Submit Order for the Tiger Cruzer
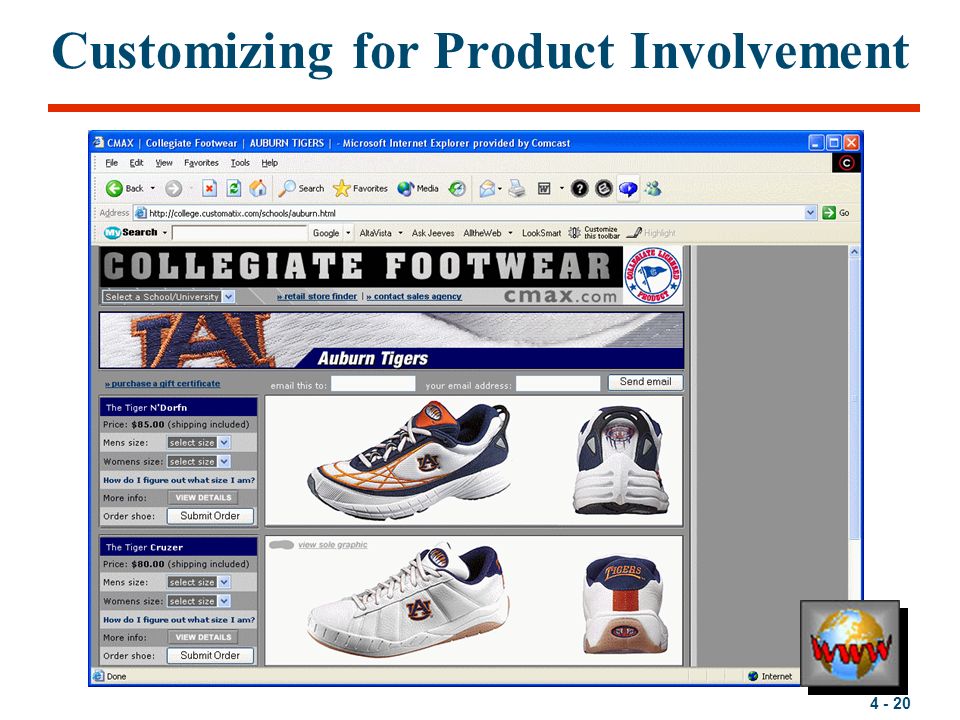 (x=210, y=656)
